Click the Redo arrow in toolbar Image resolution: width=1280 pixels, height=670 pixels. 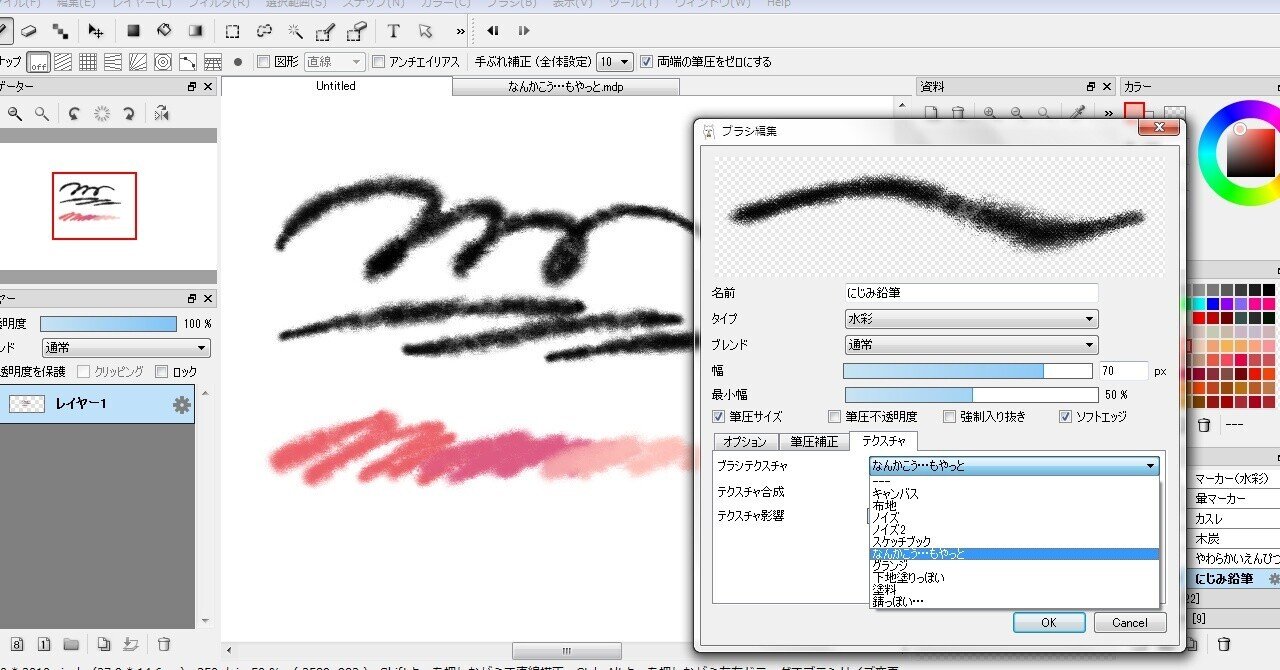[524, 31]
